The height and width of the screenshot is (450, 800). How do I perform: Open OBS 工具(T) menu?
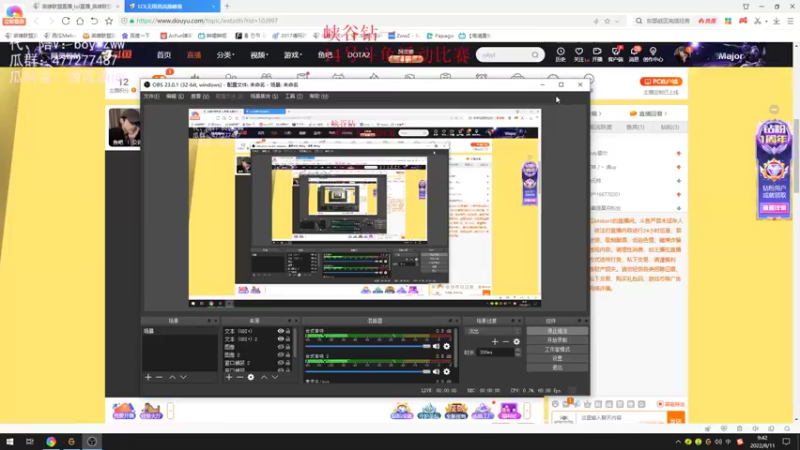click(x=293, y=96)
